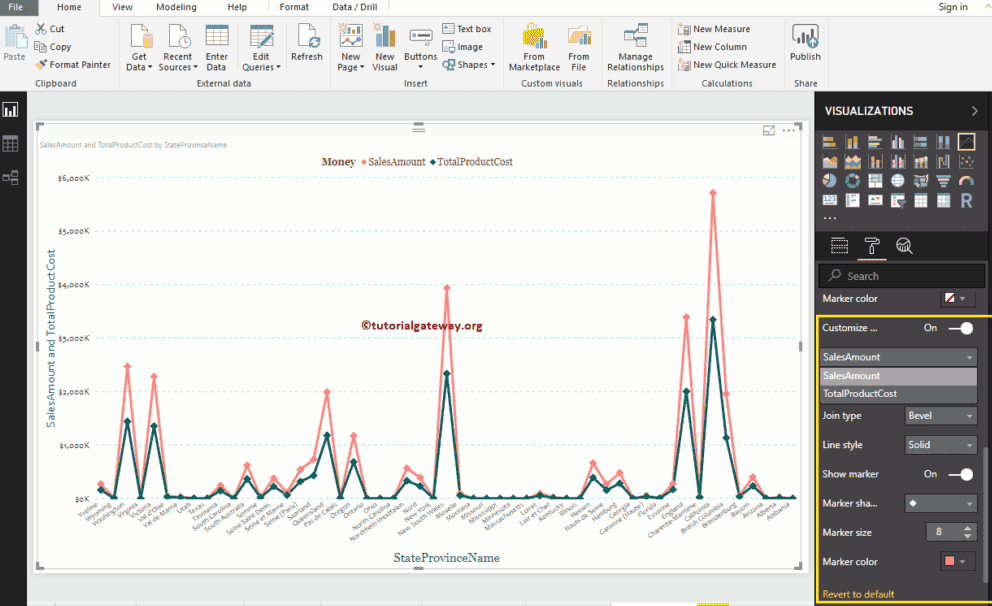The width and height of the screenshot is (992, 606).
Task: Open the View ribbon tab
Action: tap(122, 7)
